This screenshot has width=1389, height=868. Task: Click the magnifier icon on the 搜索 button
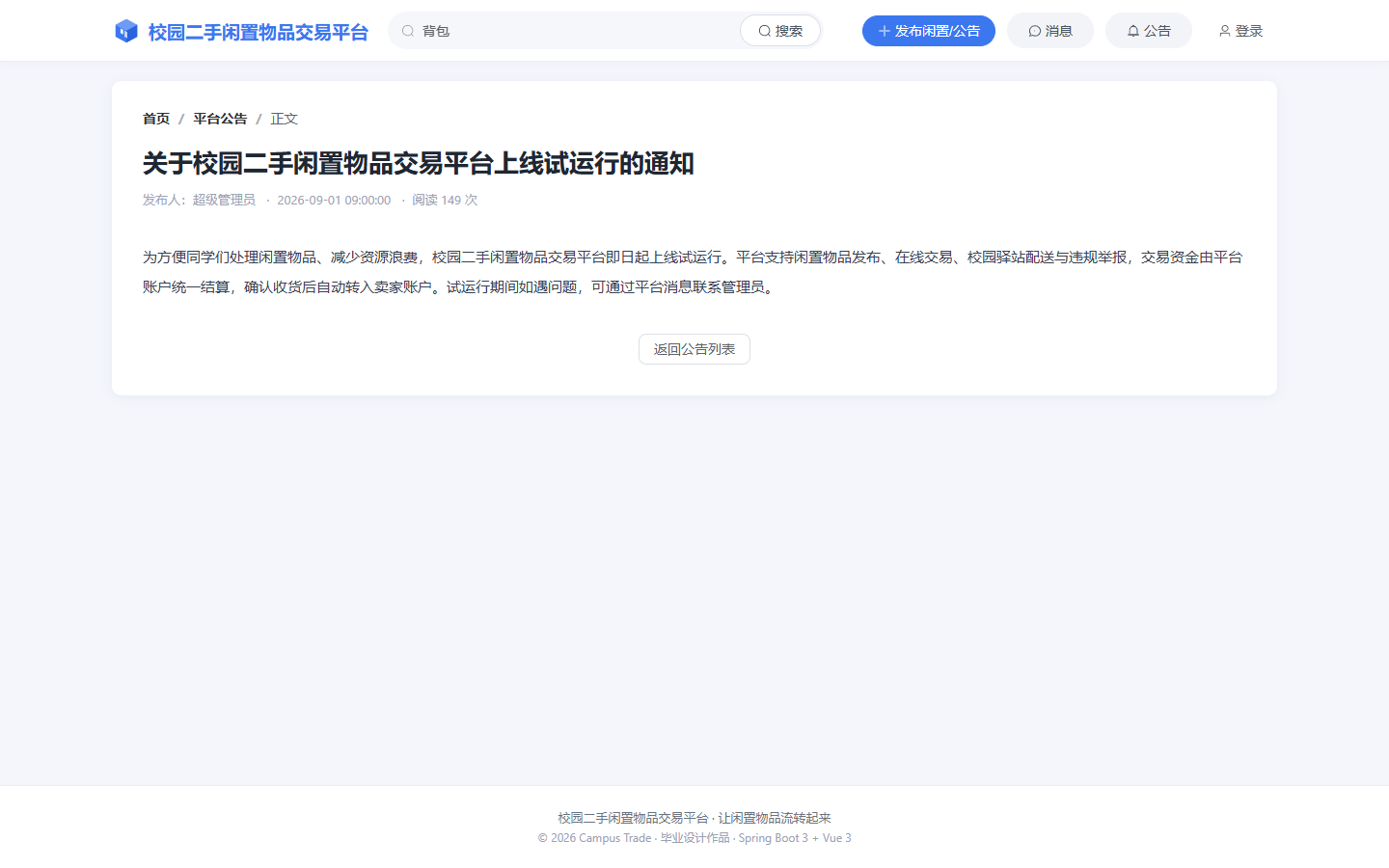coord(765,31)
